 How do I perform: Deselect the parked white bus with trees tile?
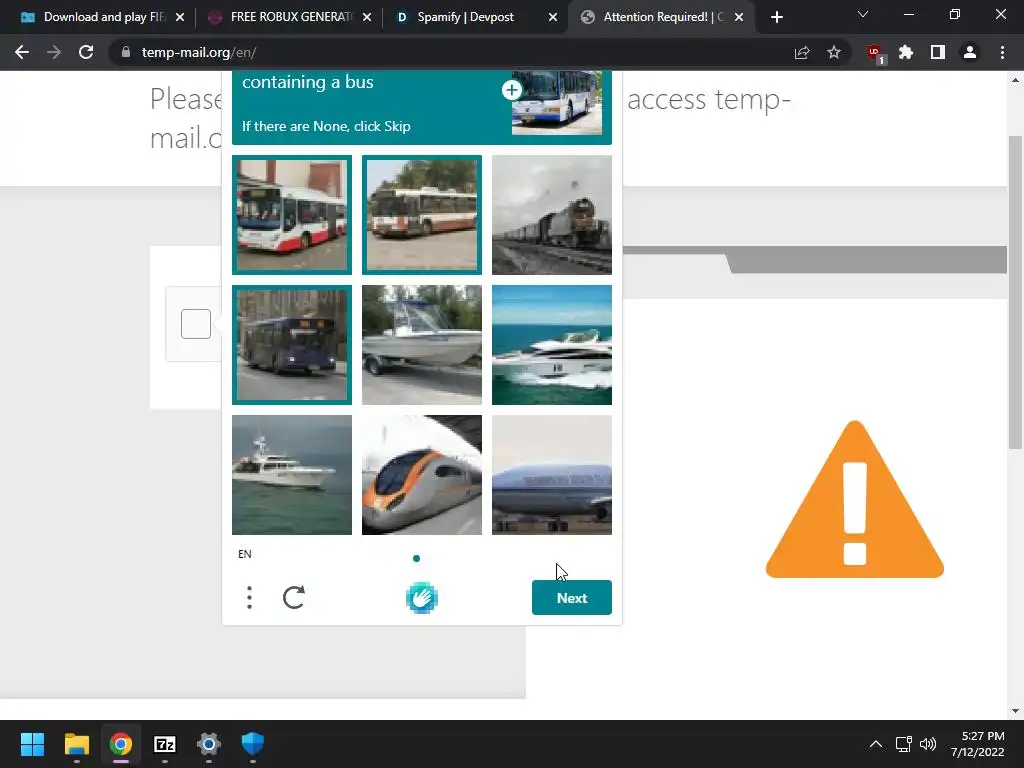click(422, 215)
